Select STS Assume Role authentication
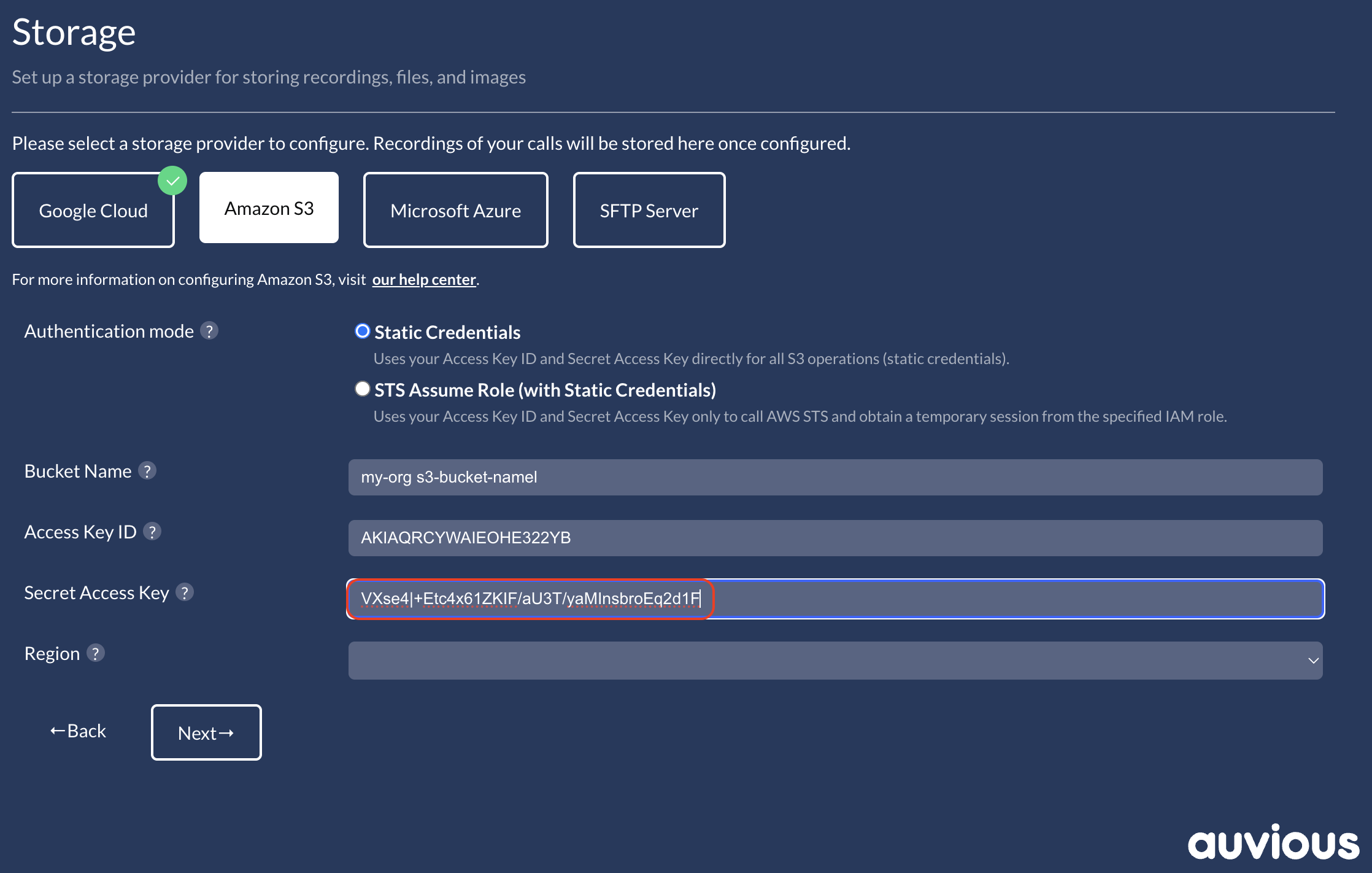 pyautogui.click(x=363, y=389)
